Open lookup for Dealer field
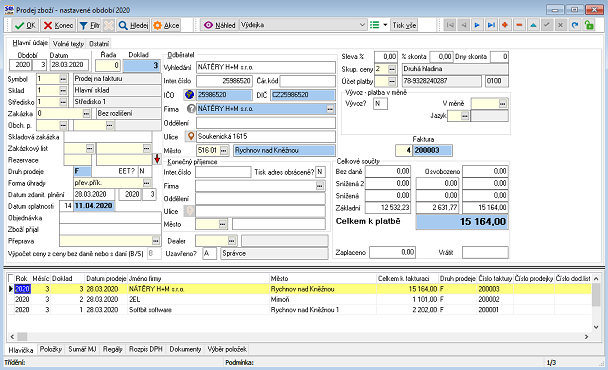The width and height of the screenshot is (608, 370). click(231, 241)
